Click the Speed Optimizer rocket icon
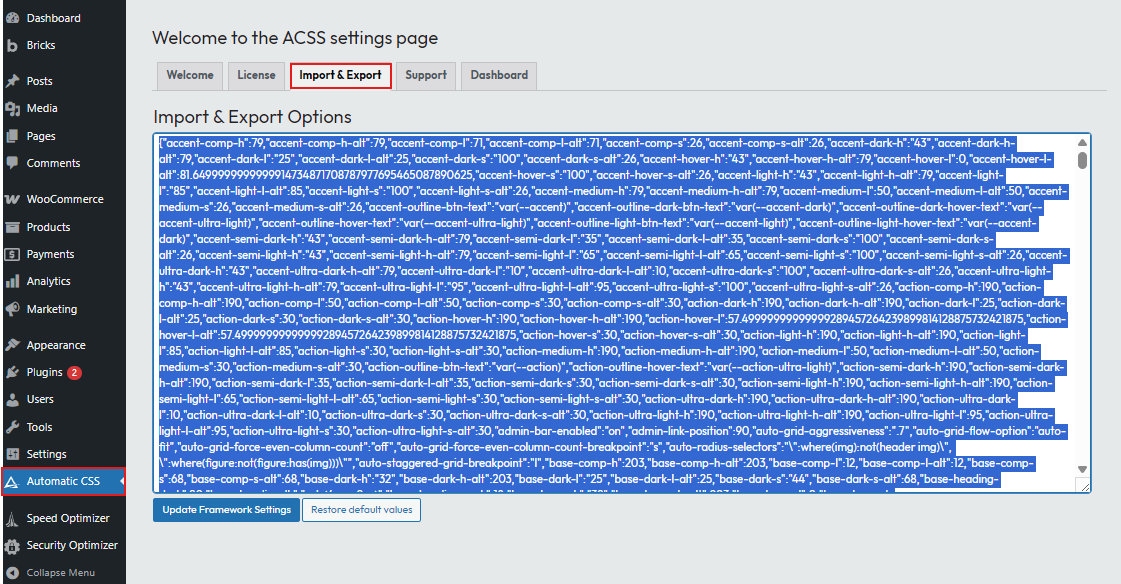 (x=12, y=518)
